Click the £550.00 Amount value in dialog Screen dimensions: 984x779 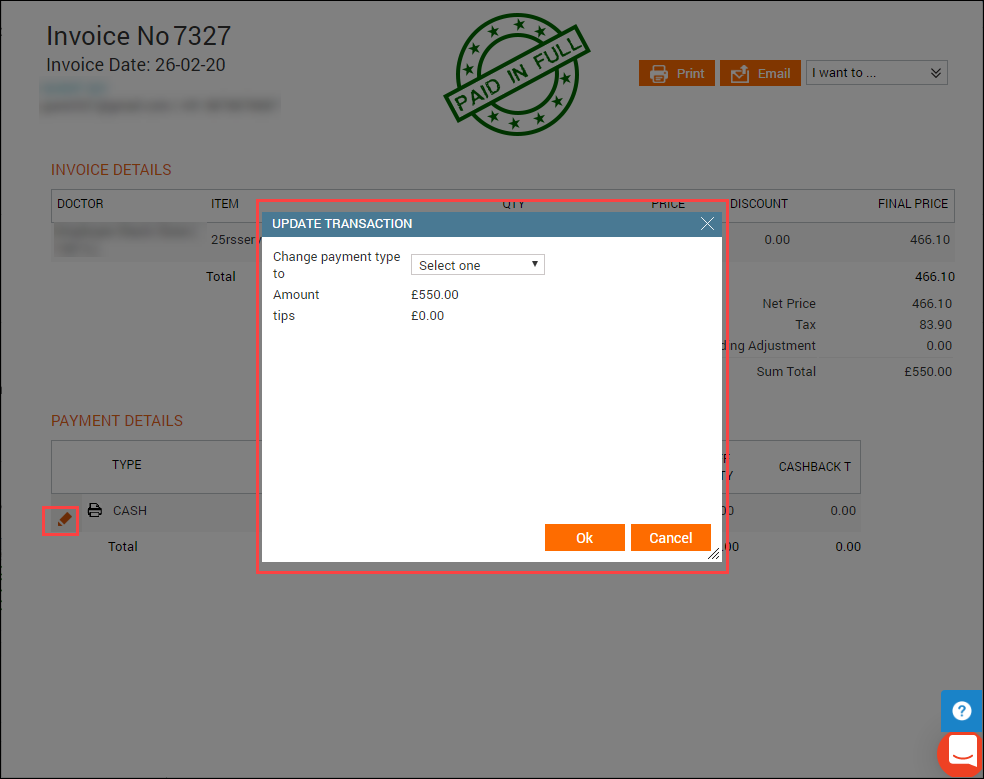pyautogui.click(x=434, y=294)
